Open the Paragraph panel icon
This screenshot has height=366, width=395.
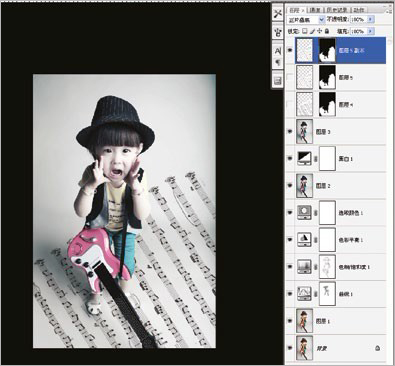point(278,62)
